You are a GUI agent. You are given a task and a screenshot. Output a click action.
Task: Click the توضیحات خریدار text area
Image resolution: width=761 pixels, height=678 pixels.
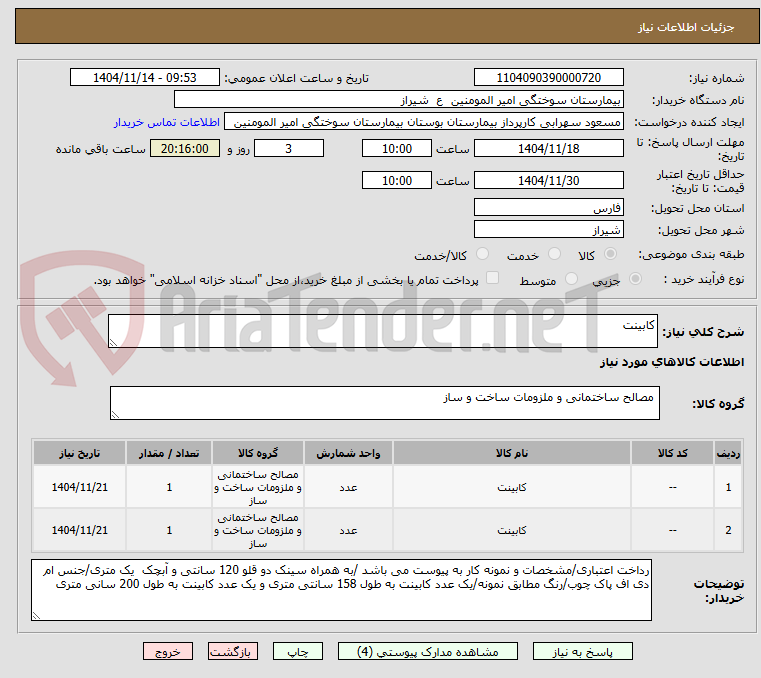pyautogui.click(x=341, y=590)
